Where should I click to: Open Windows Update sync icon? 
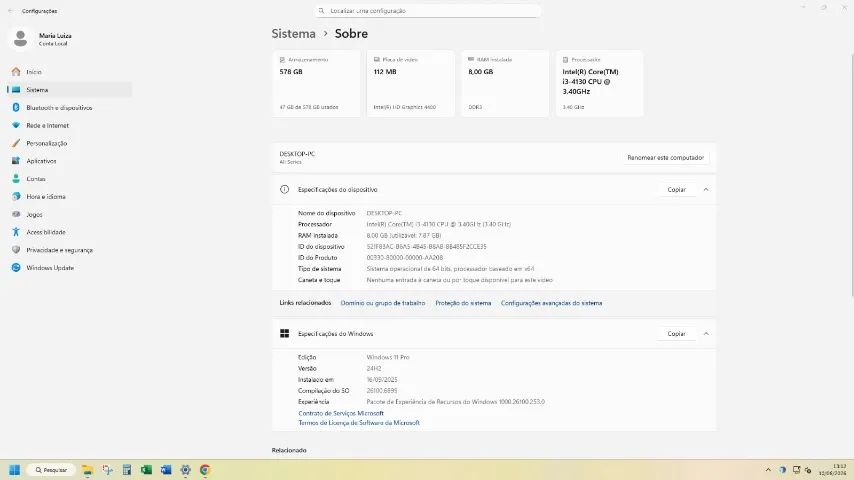click(16, 268)
